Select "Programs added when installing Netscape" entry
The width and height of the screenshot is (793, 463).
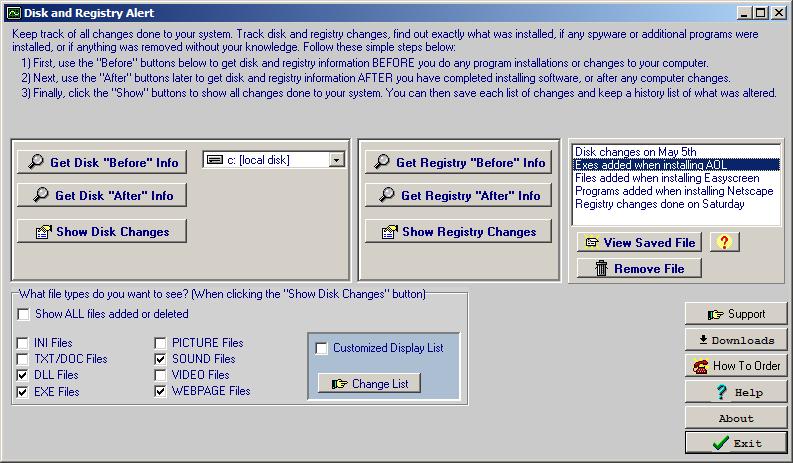pyautogui.click(x=676, y=191)
